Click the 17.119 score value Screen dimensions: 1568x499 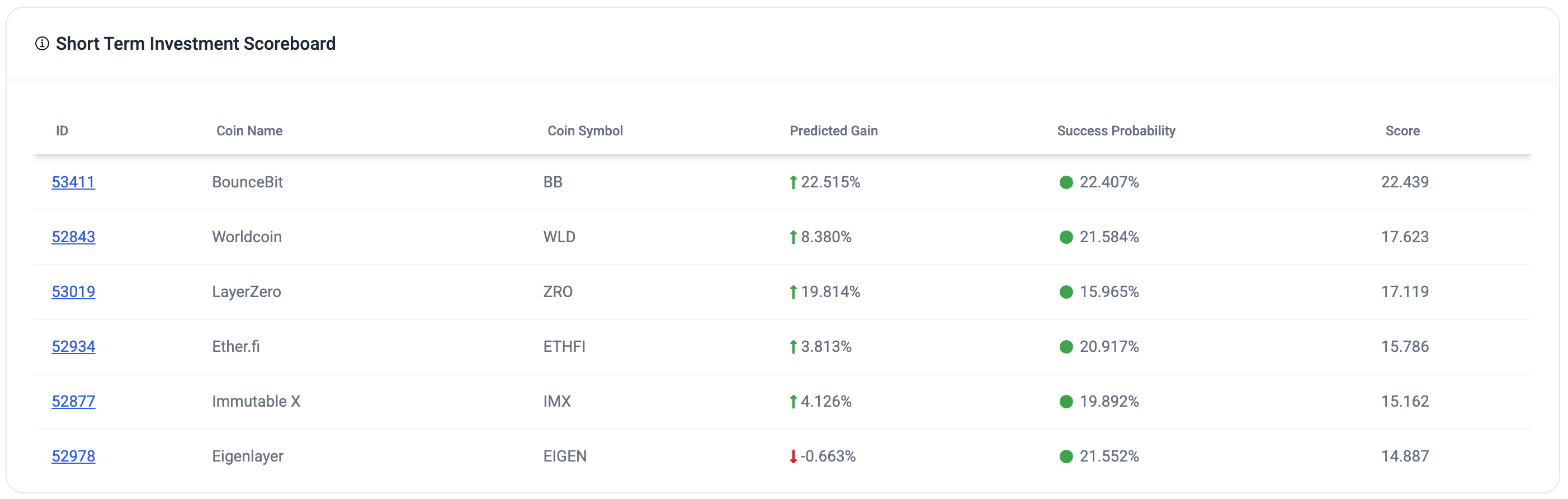coord(1404,292)
